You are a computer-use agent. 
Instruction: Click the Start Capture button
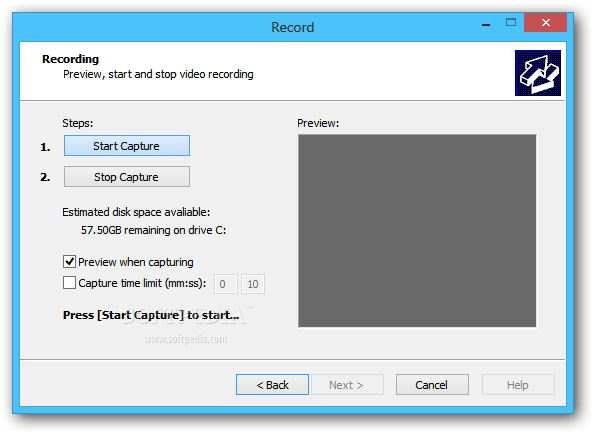(x=127, y=146)
